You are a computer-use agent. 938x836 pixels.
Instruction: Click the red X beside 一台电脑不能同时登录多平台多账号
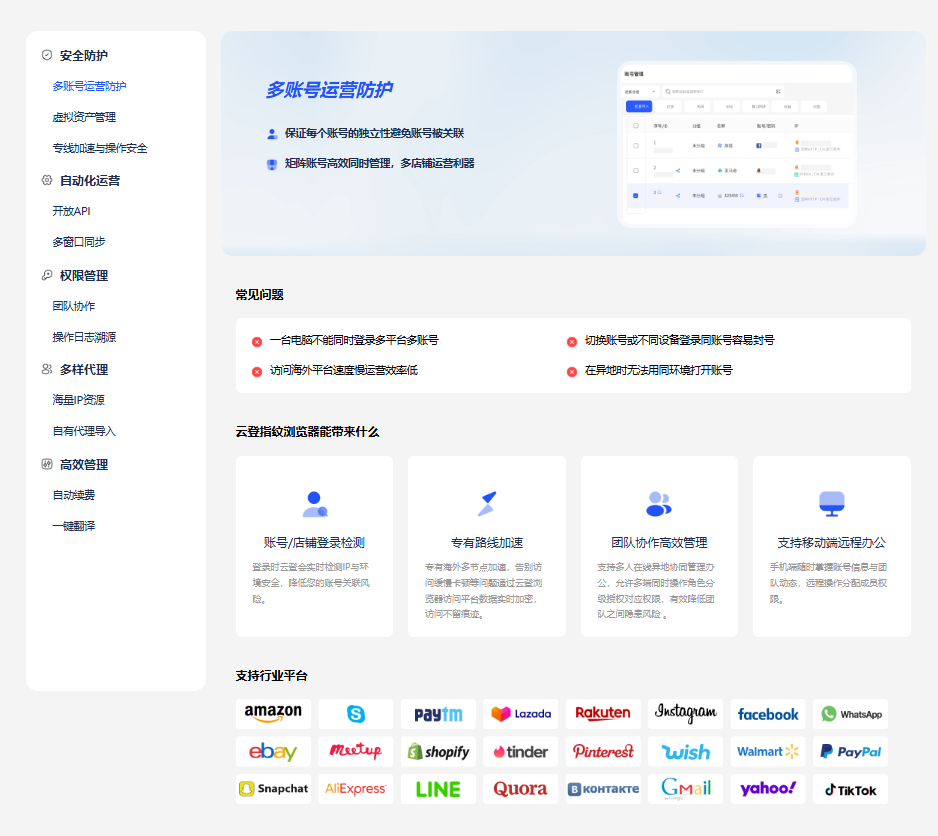257,342
